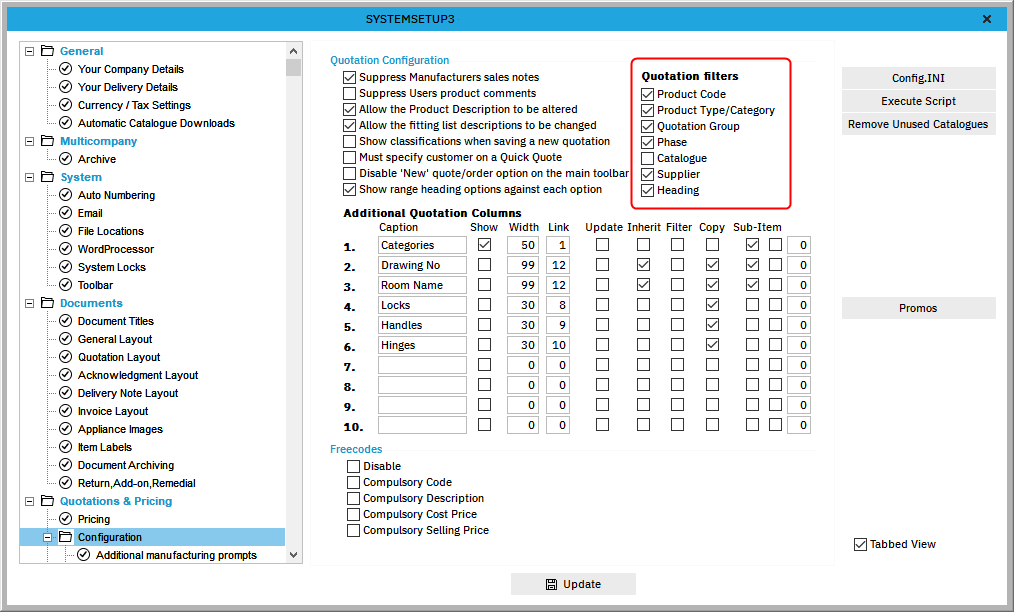This screenshot has width=1014, height=612.
Task: Click the Execute Script button
Action: point(918,101)
